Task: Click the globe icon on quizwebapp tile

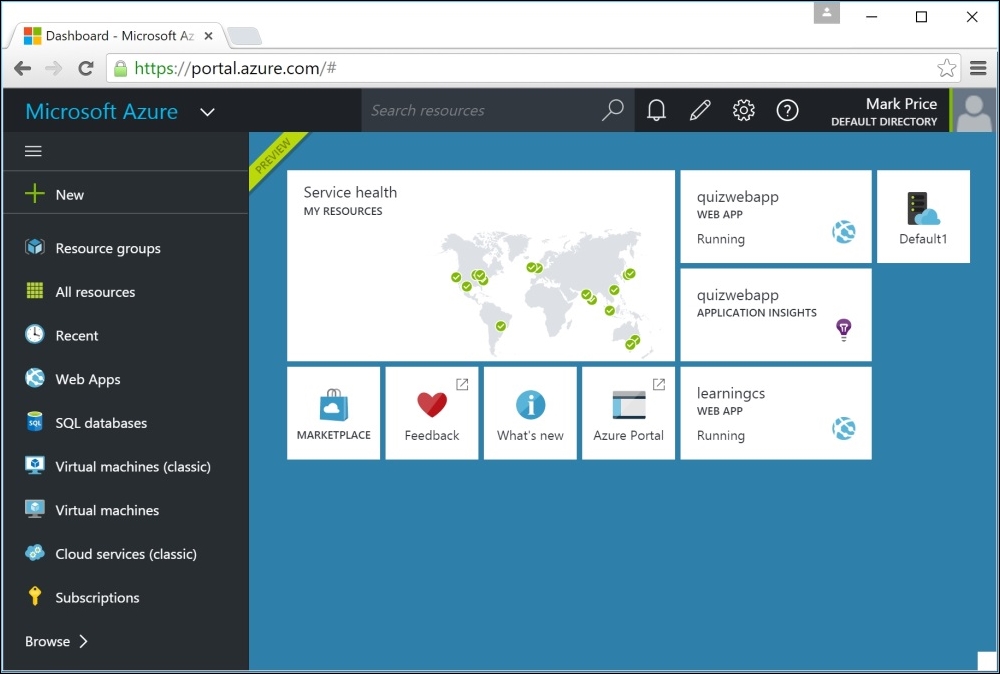Action: tap(844, 232)
